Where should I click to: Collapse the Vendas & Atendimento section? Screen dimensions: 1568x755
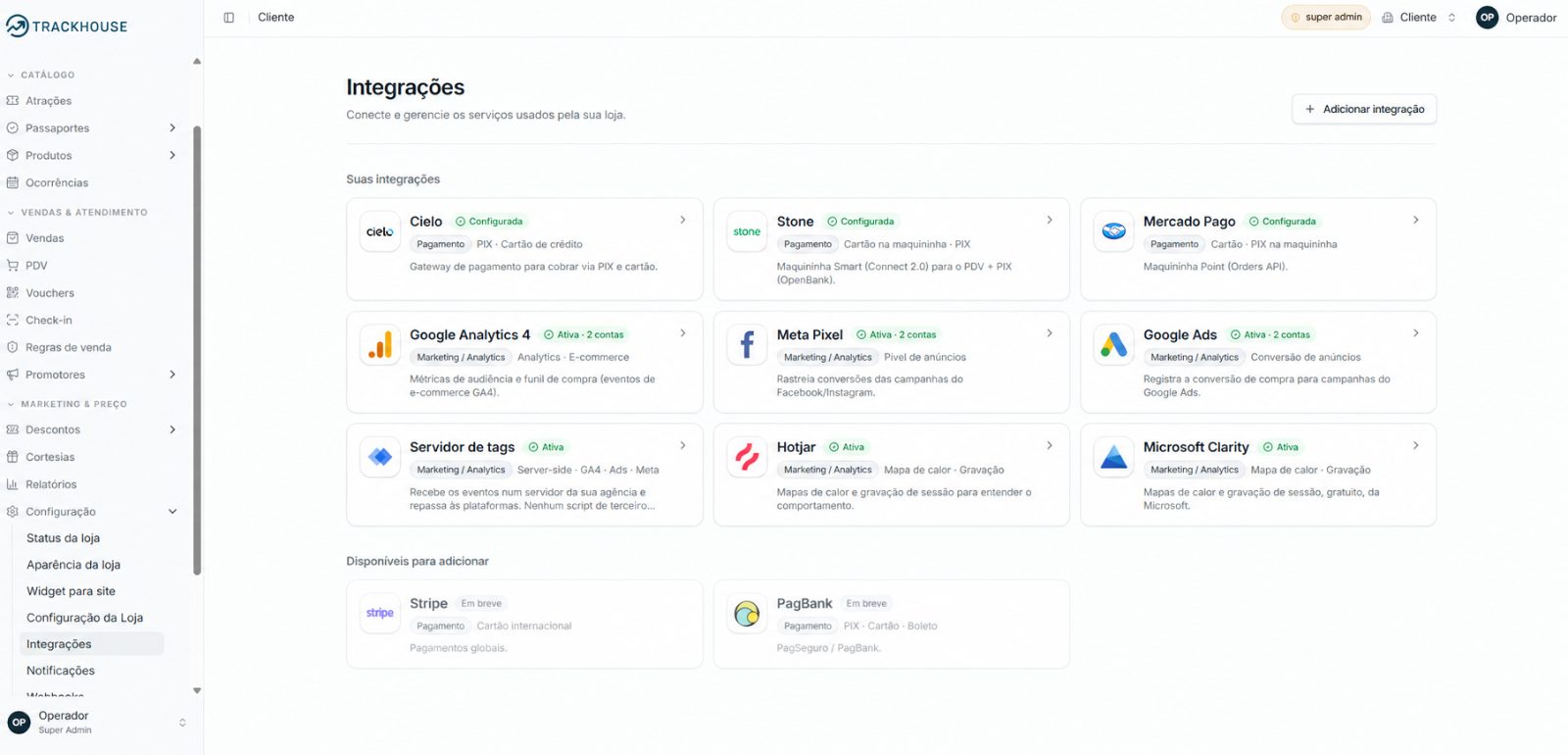click(x=77, y=213)
